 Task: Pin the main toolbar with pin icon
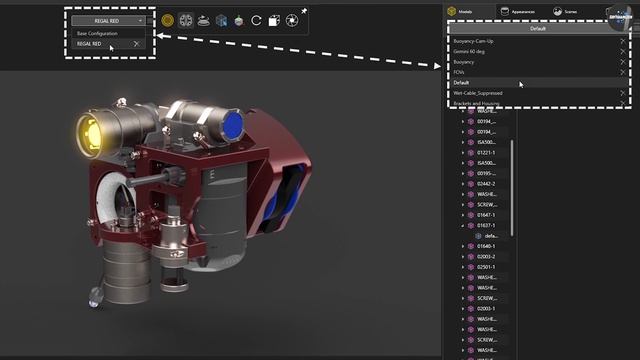304,11
